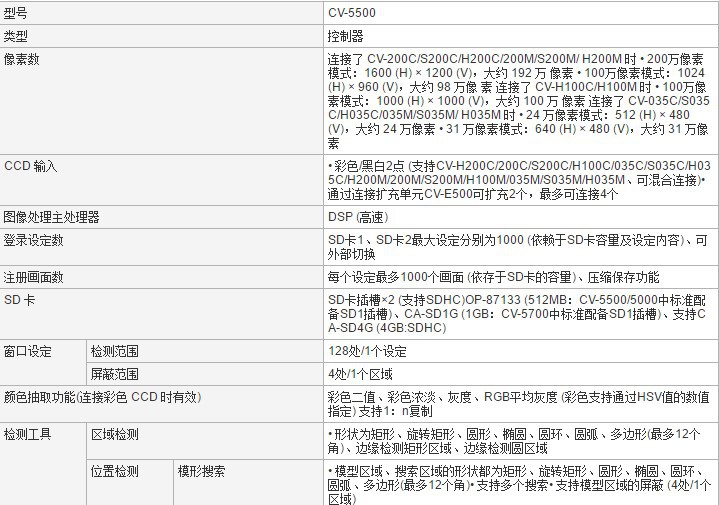Click the 型号 row label

(x=16, y=13)
